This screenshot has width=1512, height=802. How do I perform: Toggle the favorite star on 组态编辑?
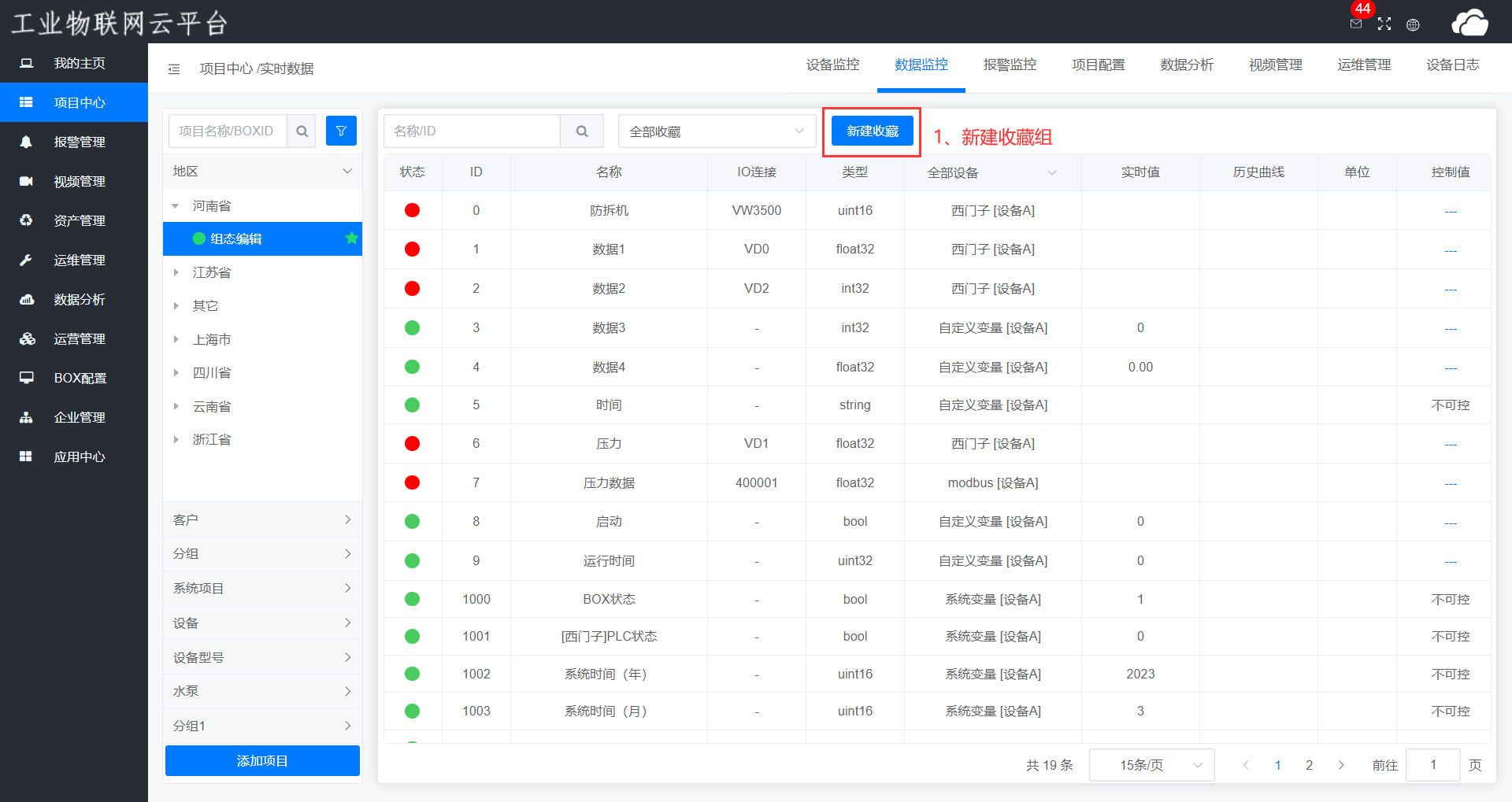click(x=351, y=238)
